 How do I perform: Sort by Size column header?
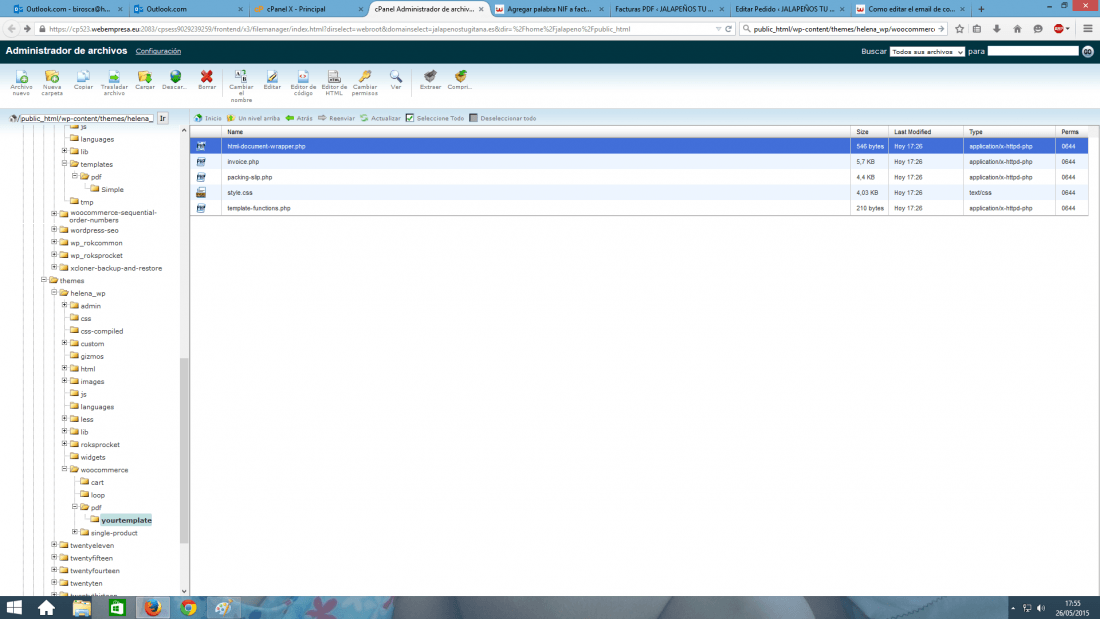[x=869, y=132]
